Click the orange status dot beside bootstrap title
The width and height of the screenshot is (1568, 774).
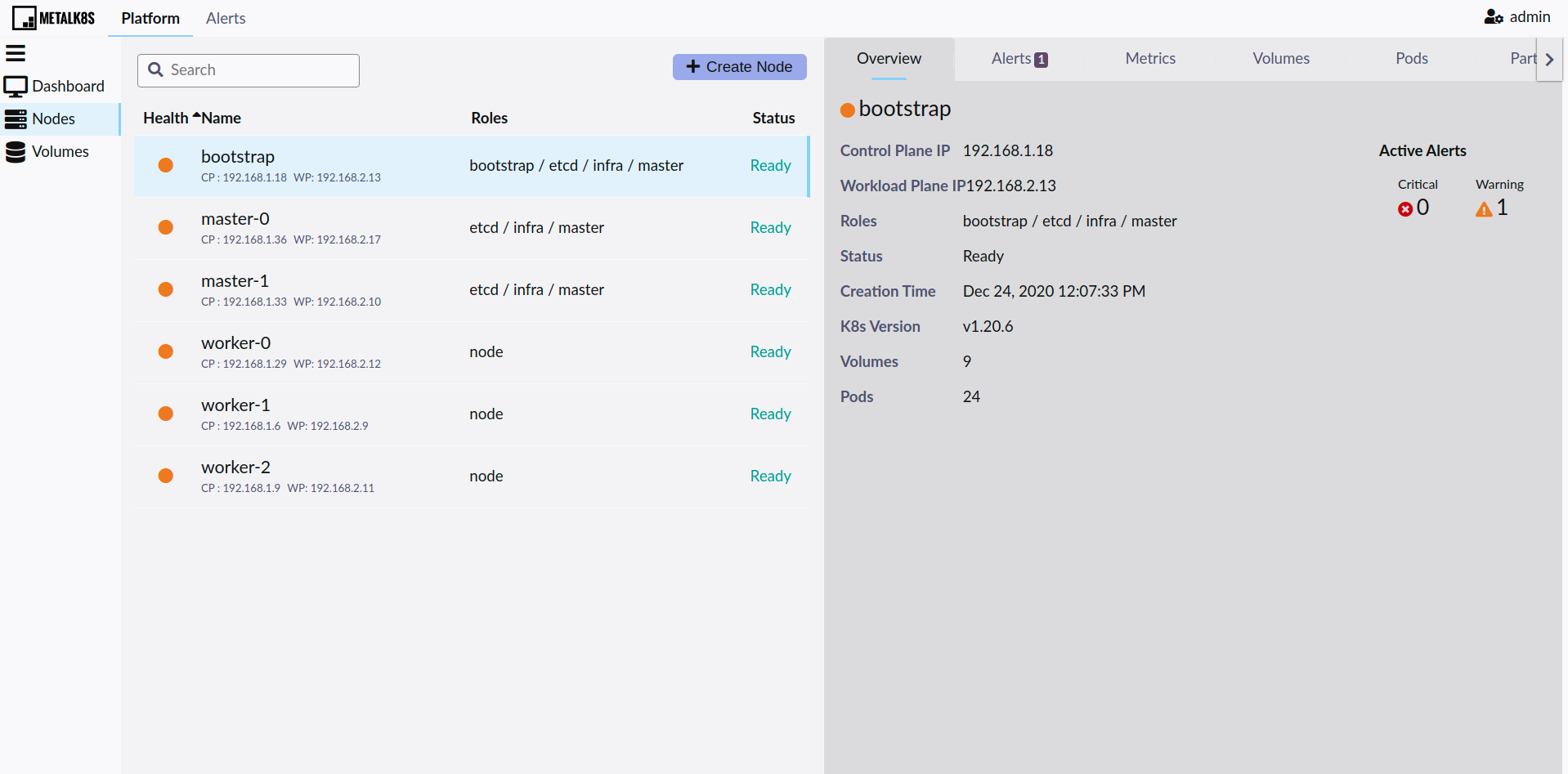848,110
